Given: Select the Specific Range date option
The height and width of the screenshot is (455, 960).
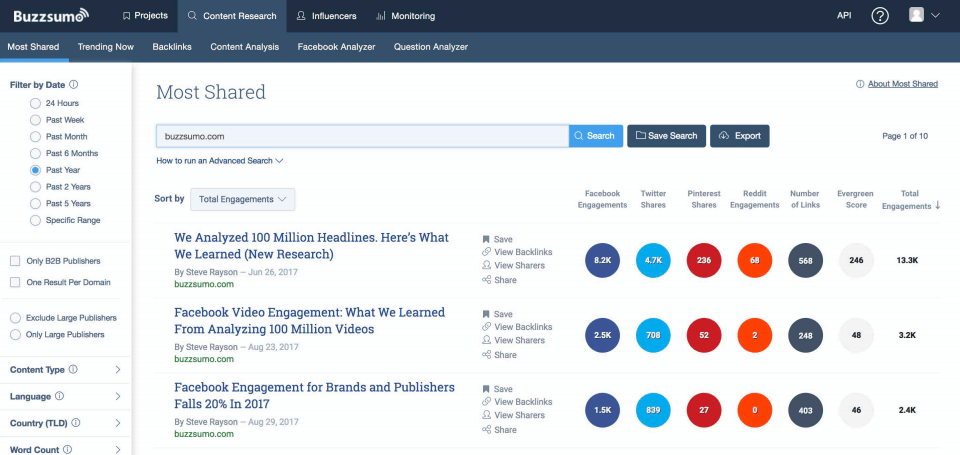Looking at the screenshot, I should [x=36, y=220].
